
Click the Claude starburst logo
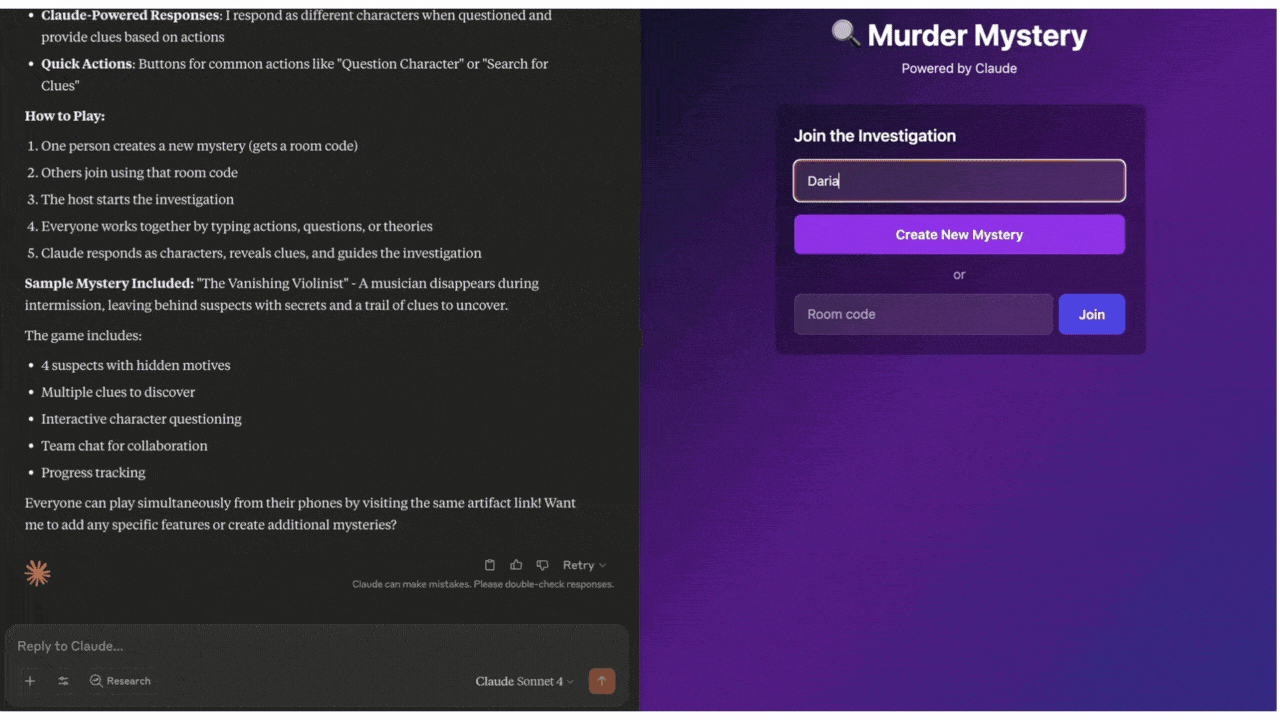point(38,573)
